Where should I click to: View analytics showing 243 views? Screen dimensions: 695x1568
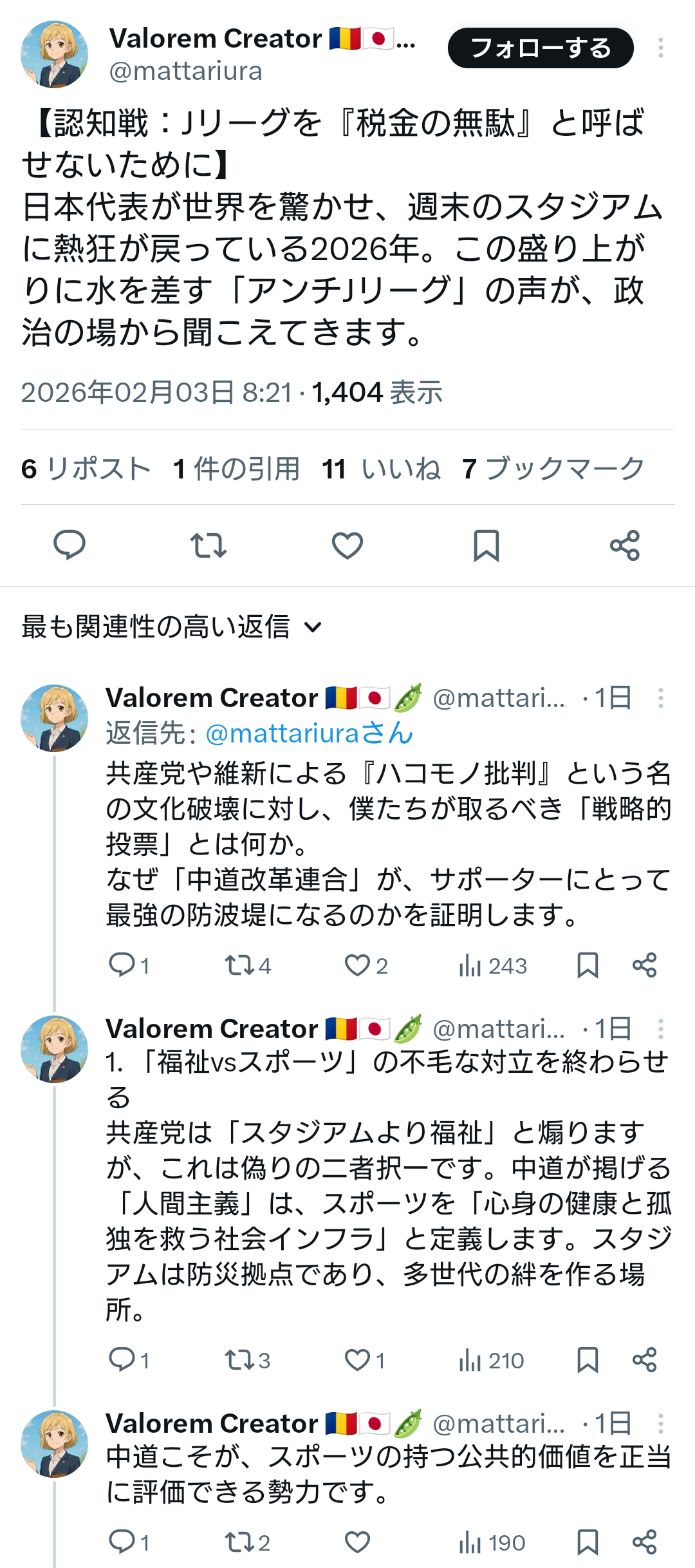(x=493, y=965)
